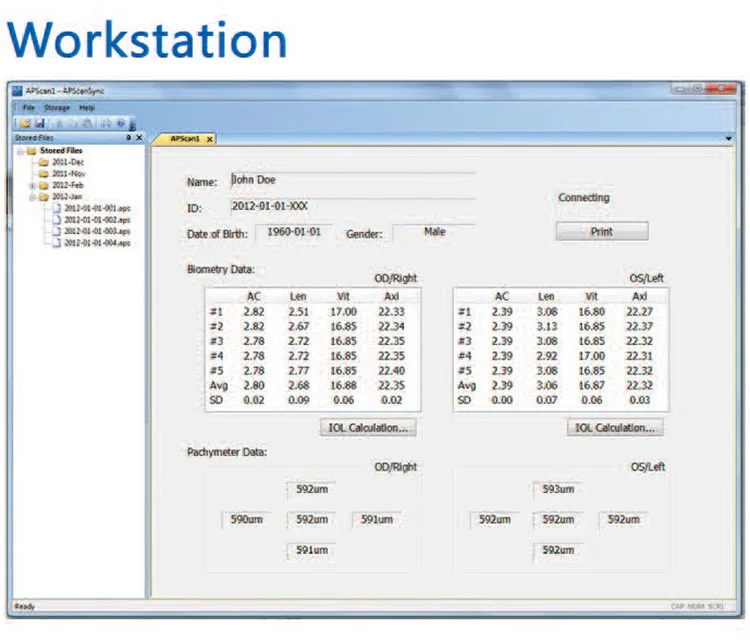Click the Open folder toolbar icon
Viewport: 750px width, 641px height.
coord(26,122)
